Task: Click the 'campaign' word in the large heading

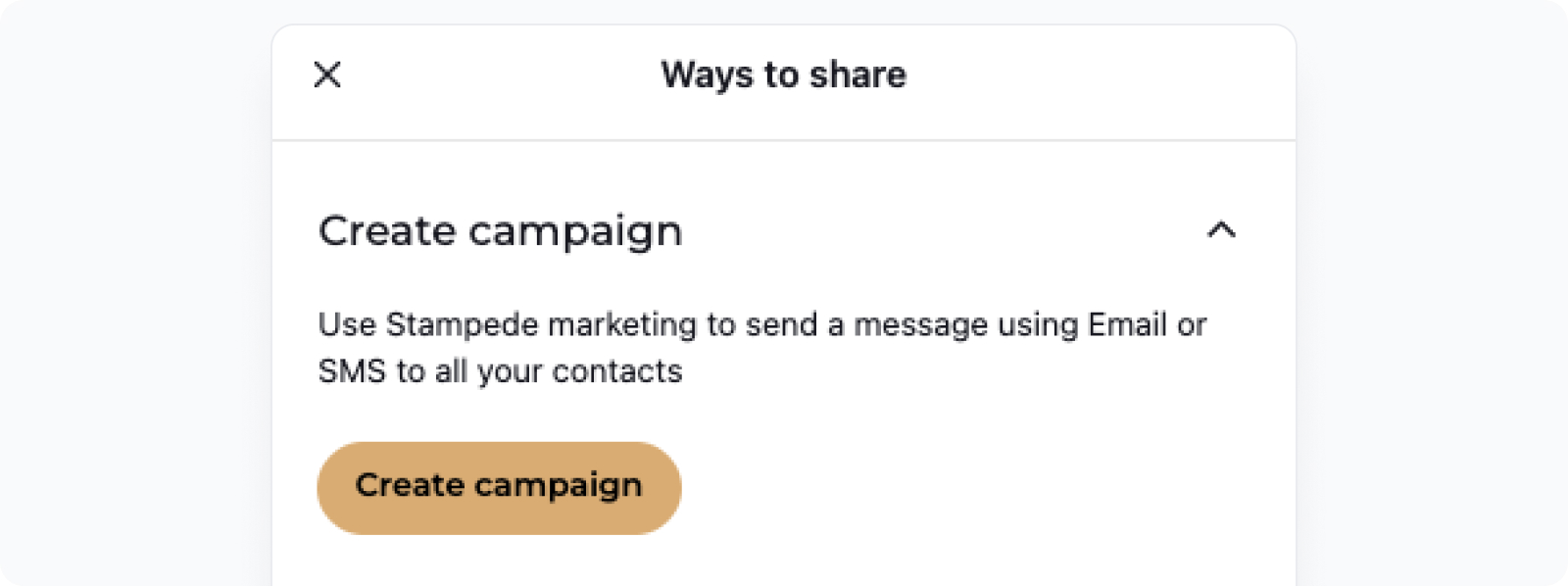Action: [575, 234]
